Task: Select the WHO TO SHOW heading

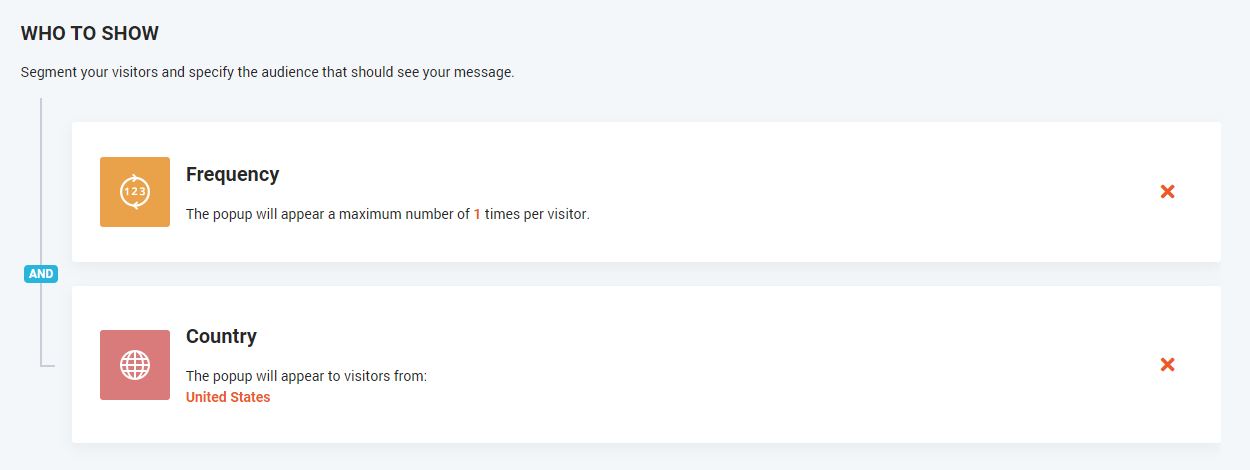Action: tap(90, 33)
